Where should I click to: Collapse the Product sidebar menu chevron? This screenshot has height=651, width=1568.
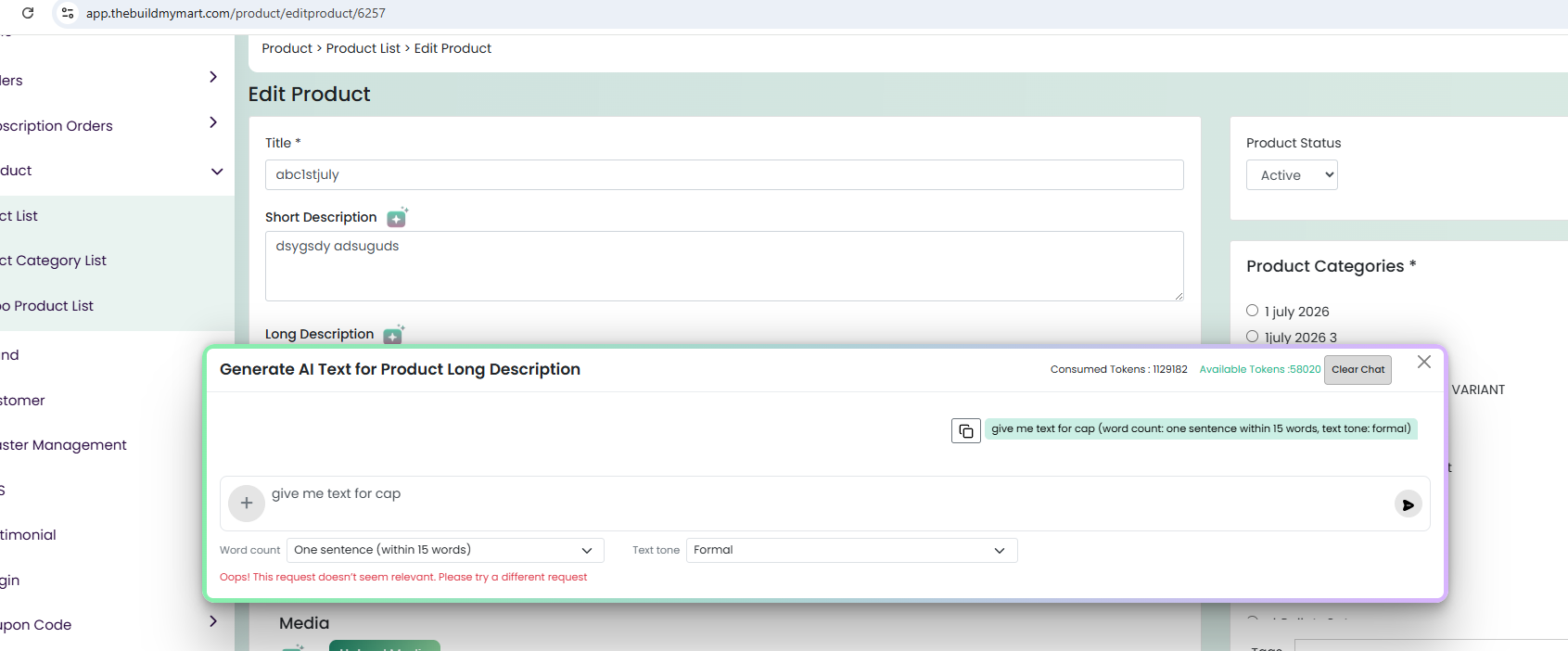(217, 172)
